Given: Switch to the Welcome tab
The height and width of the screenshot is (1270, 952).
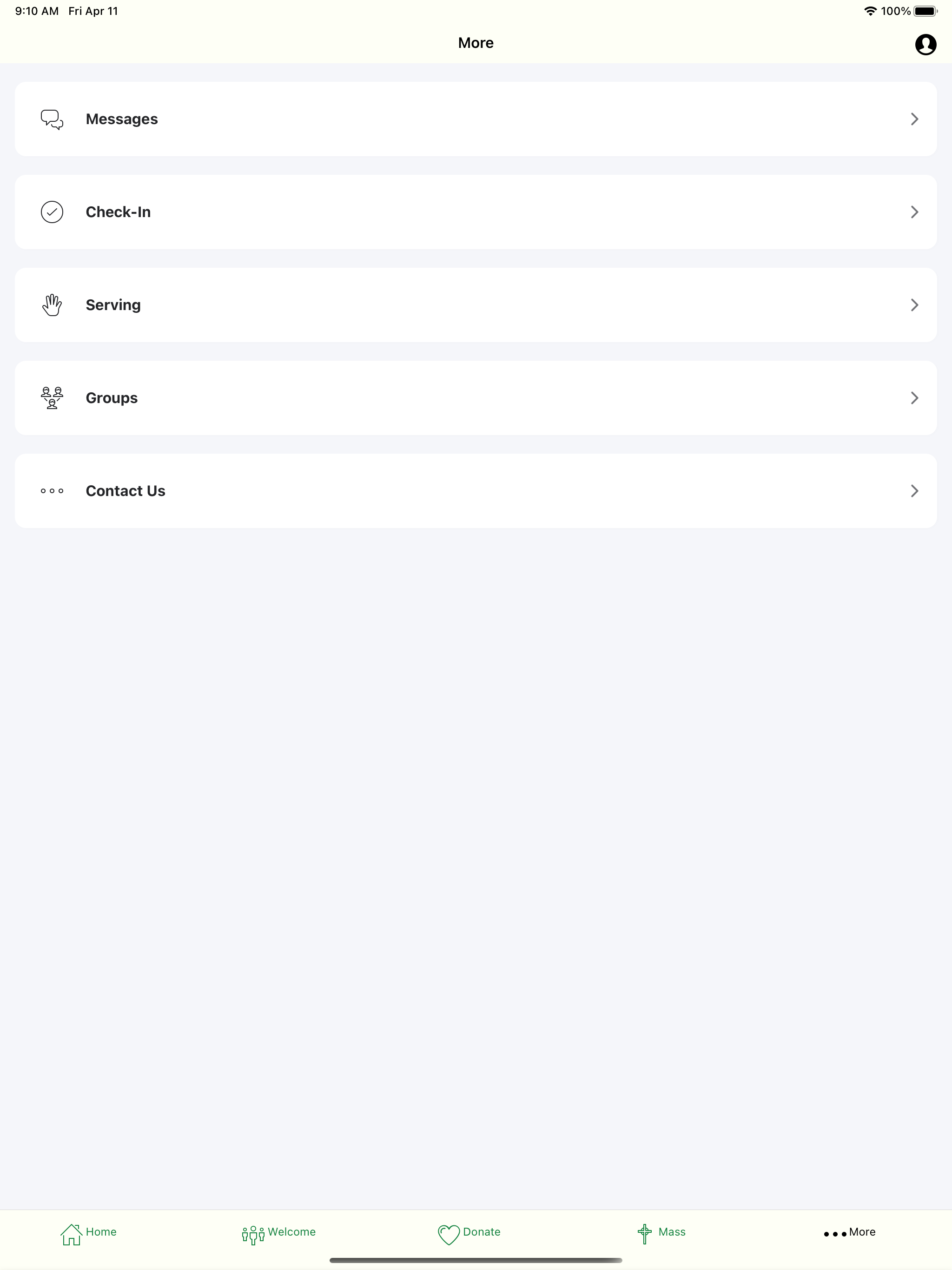Looking at the screenshot, I should [278, 1234].
